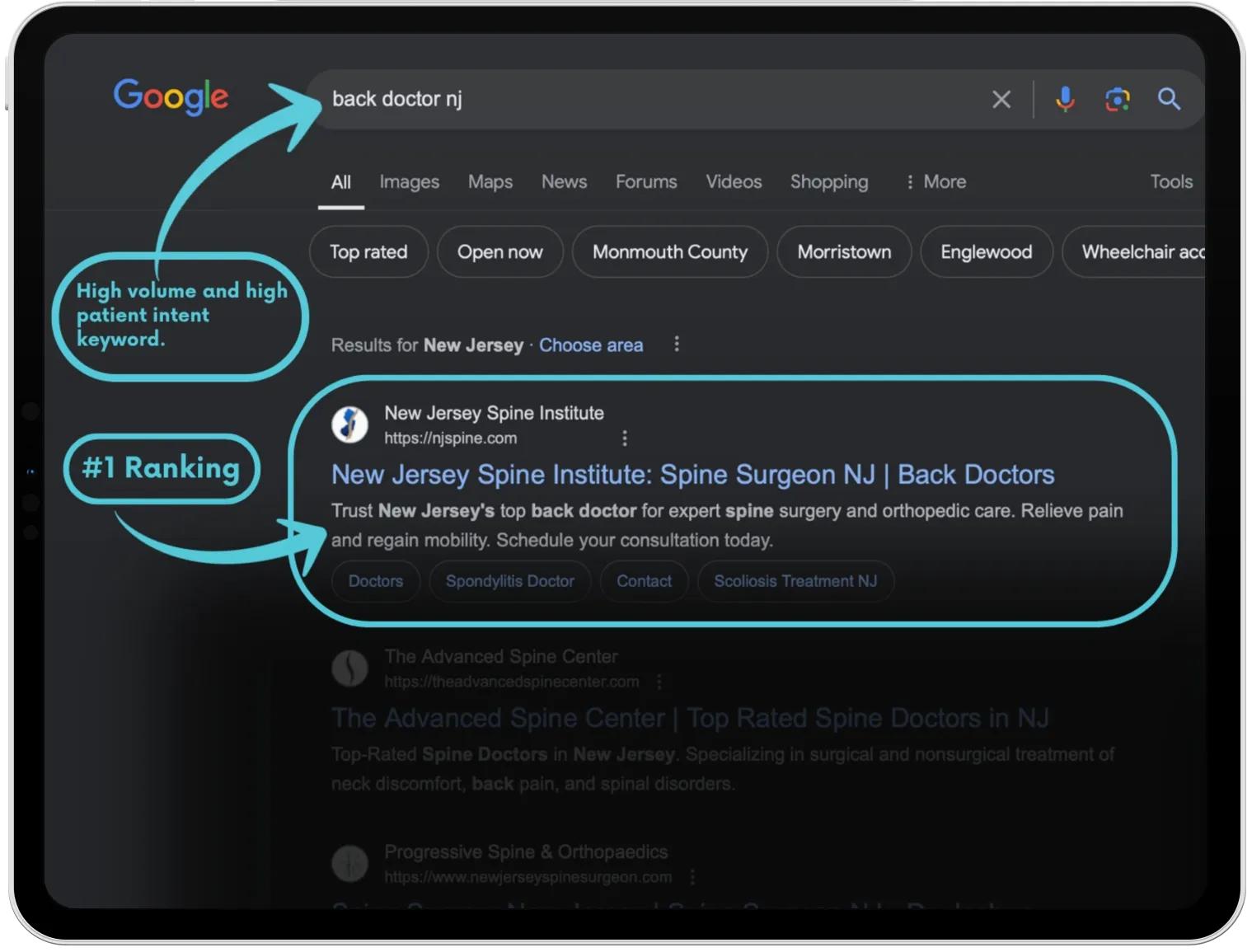Open 'New Jersey Spine Institute: Spine Surgeon NJ' result

(x=692, y=475)
